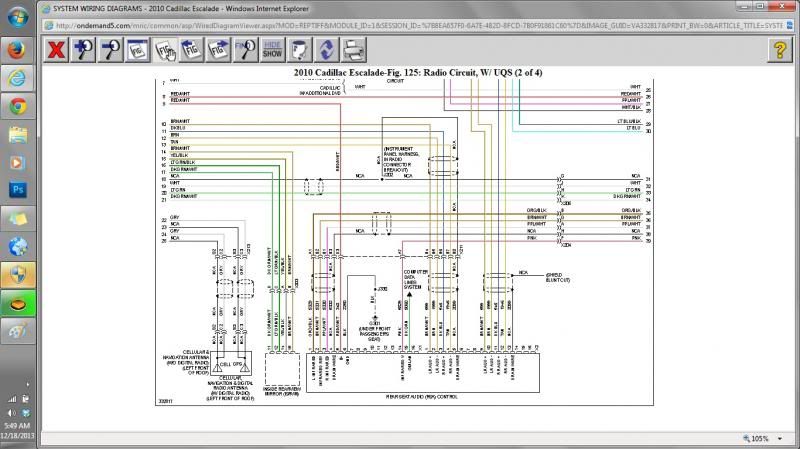This screenshot has width=800, height=449.
Task: Click the 105% zoom magnifier in status bar
Action: point(746,438)
